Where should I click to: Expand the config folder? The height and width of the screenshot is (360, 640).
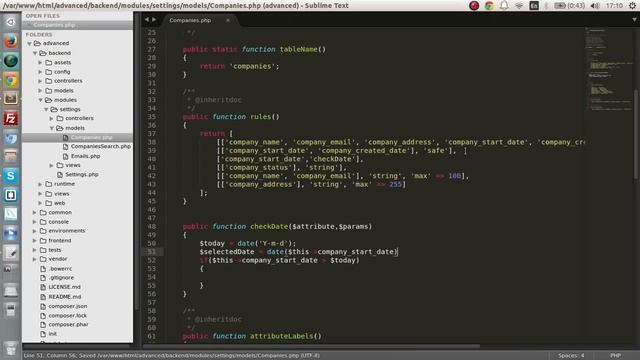click(40, 72)
